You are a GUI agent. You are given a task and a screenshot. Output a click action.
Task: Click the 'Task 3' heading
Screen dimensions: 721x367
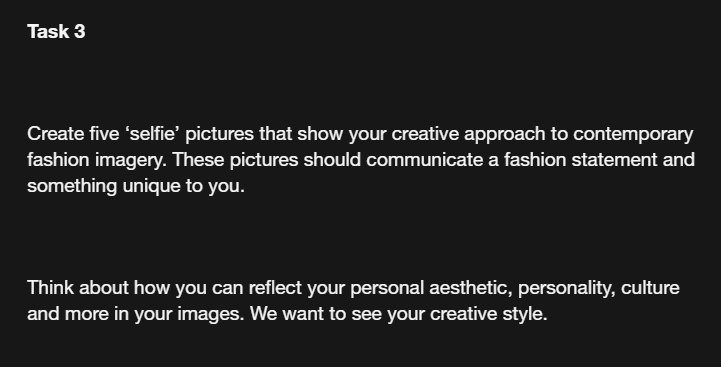pyautogui.click(x=56, y=32)
